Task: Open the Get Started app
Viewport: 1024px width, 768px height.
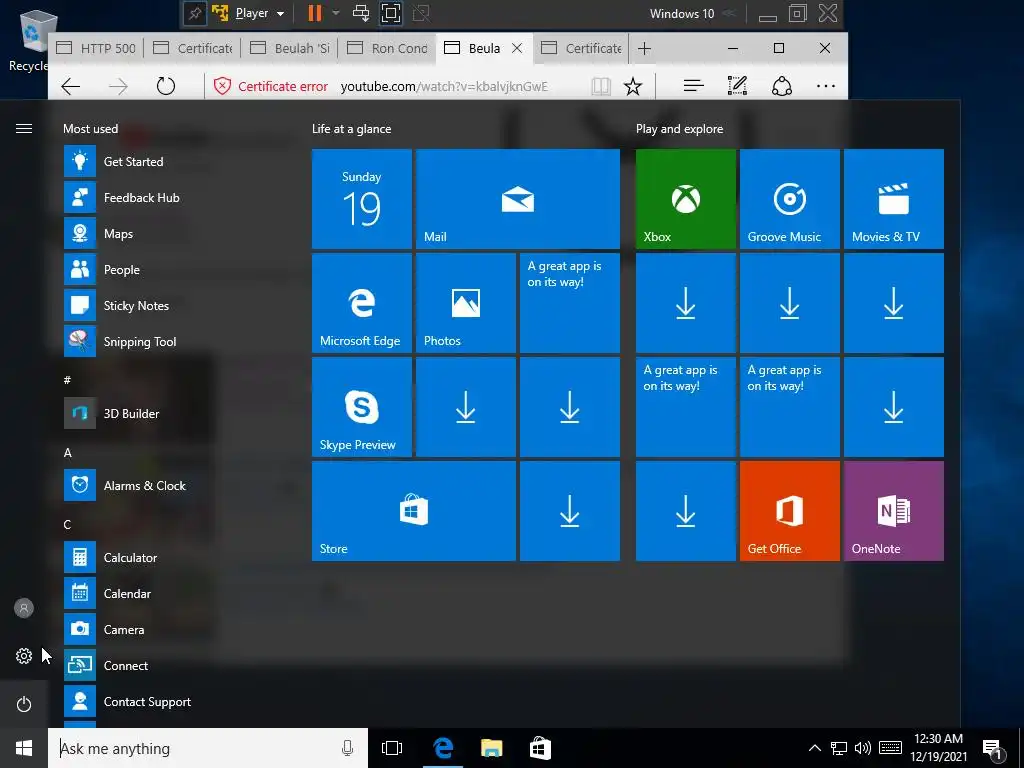Action: 134,161
